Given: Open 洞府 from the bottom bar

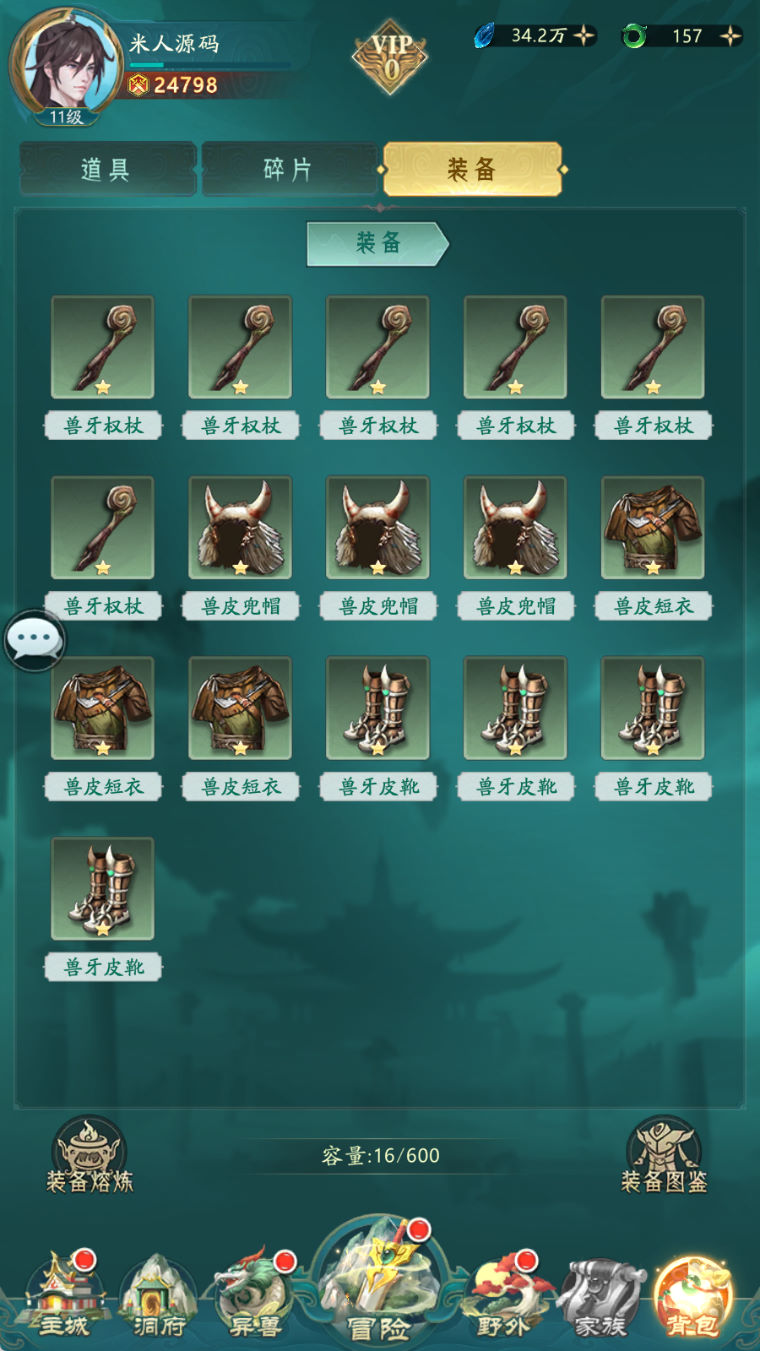Looking at the screenshot, I should click(x=157, y=1297).
